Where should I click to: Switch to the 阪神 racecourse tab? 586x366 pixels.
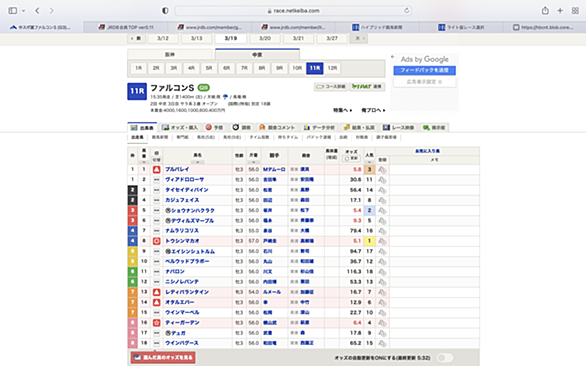170,55
